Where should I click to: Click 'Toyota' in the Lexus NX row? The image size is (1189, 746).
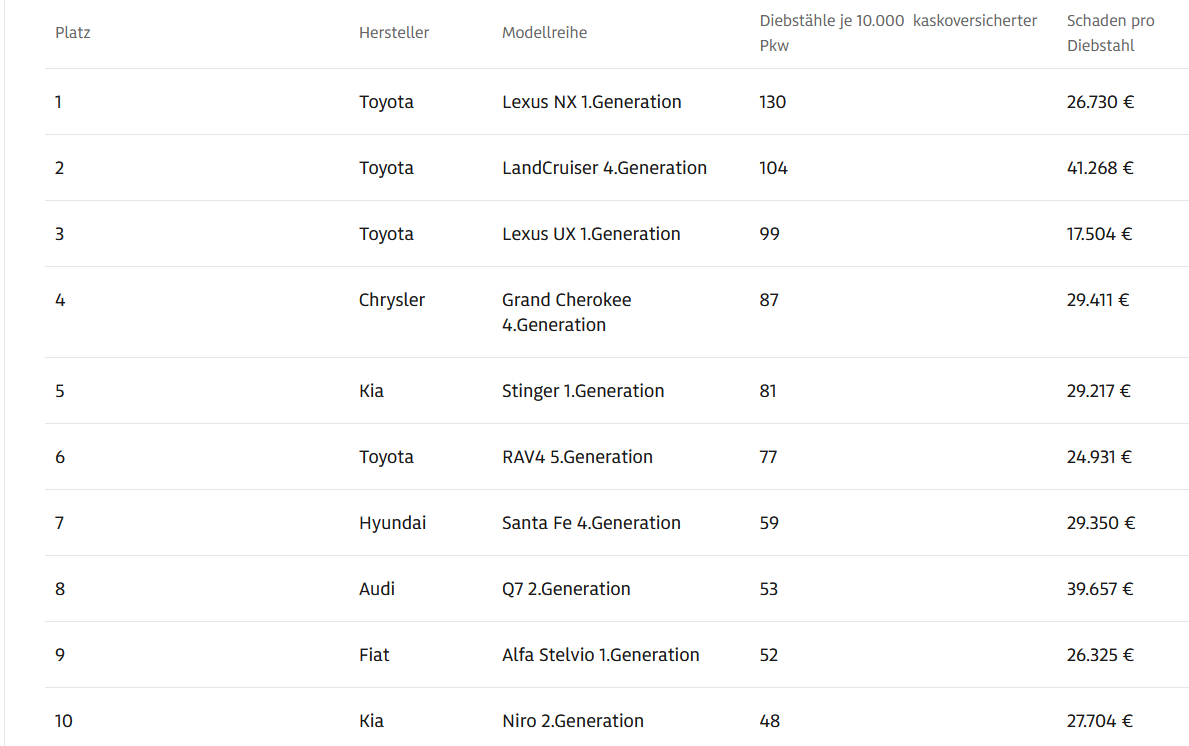(x=386, y=102)
